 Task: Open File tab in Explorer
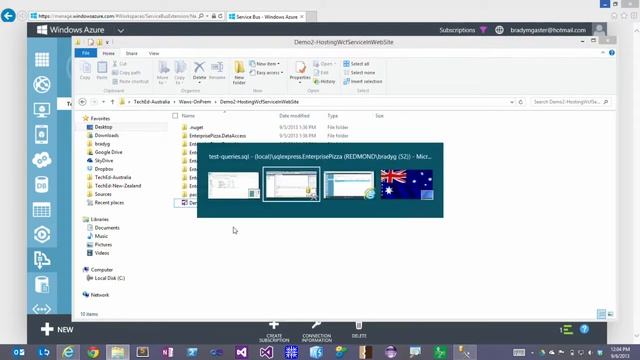click(86, 53)
